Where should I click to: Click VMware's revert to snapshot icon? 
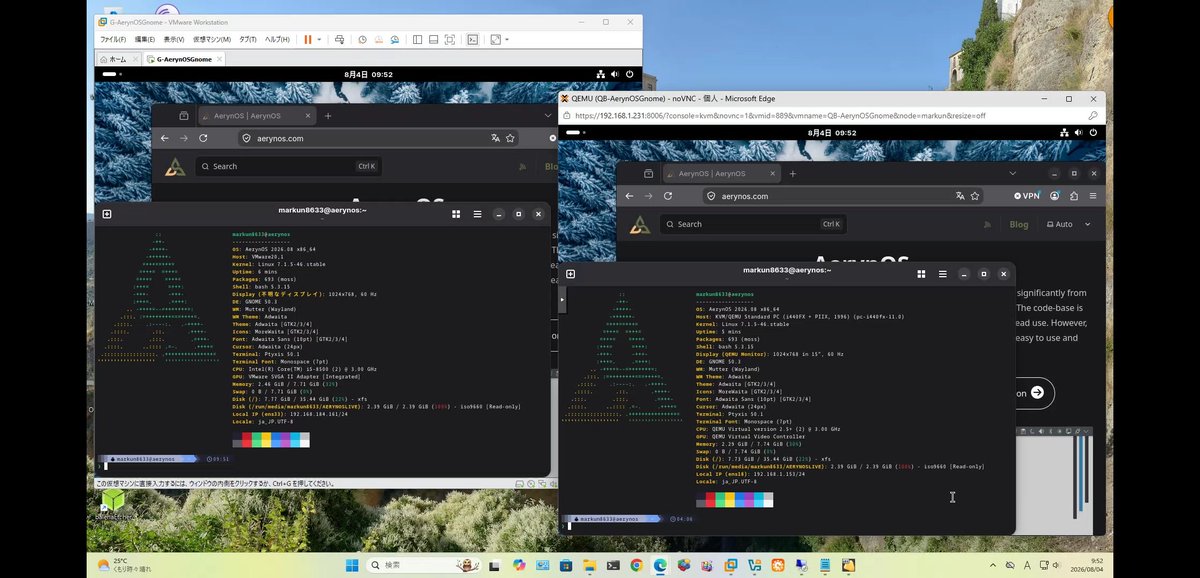(378, 39)
